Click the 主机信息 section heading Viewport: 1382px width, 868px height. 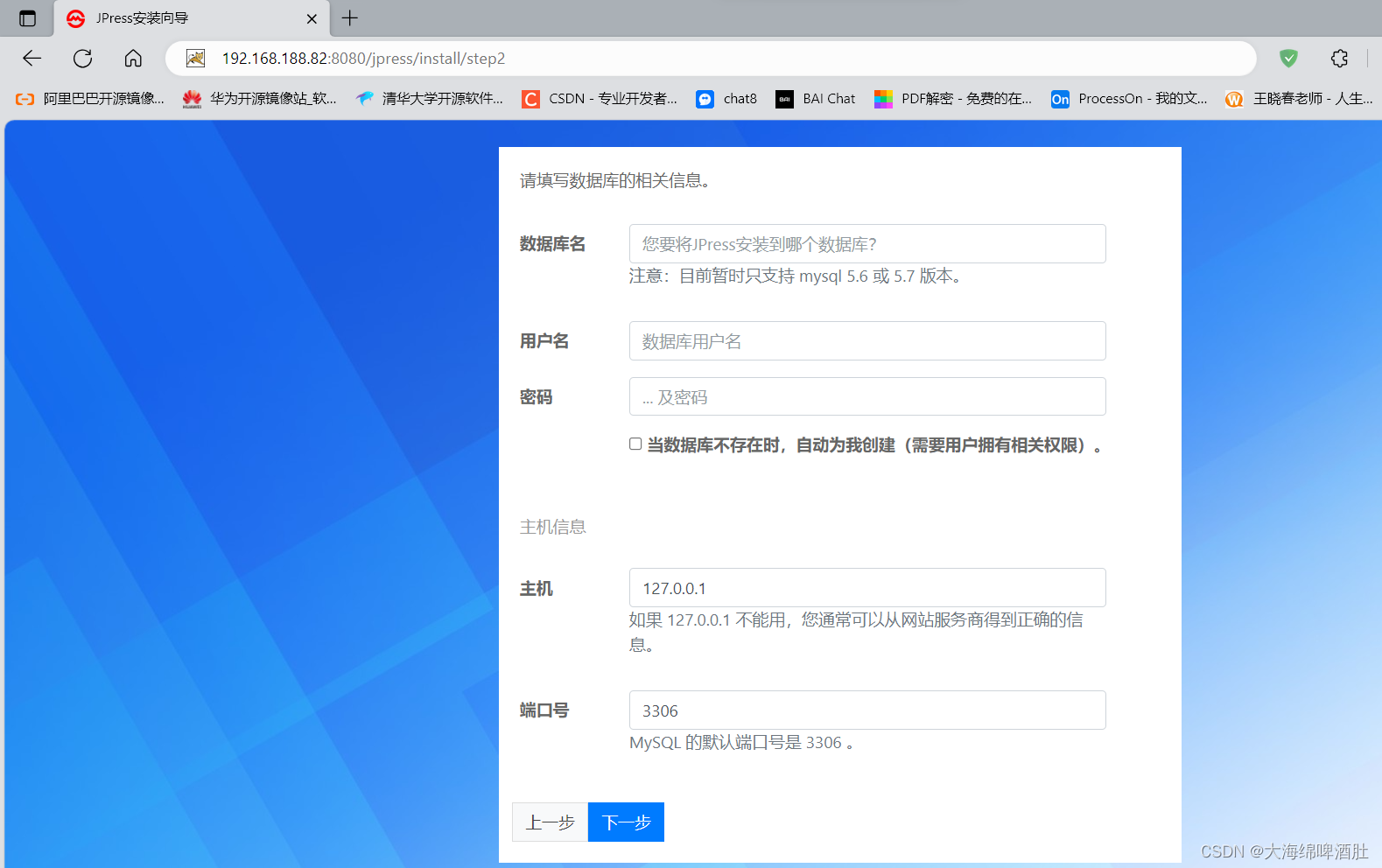click(553, 527)
